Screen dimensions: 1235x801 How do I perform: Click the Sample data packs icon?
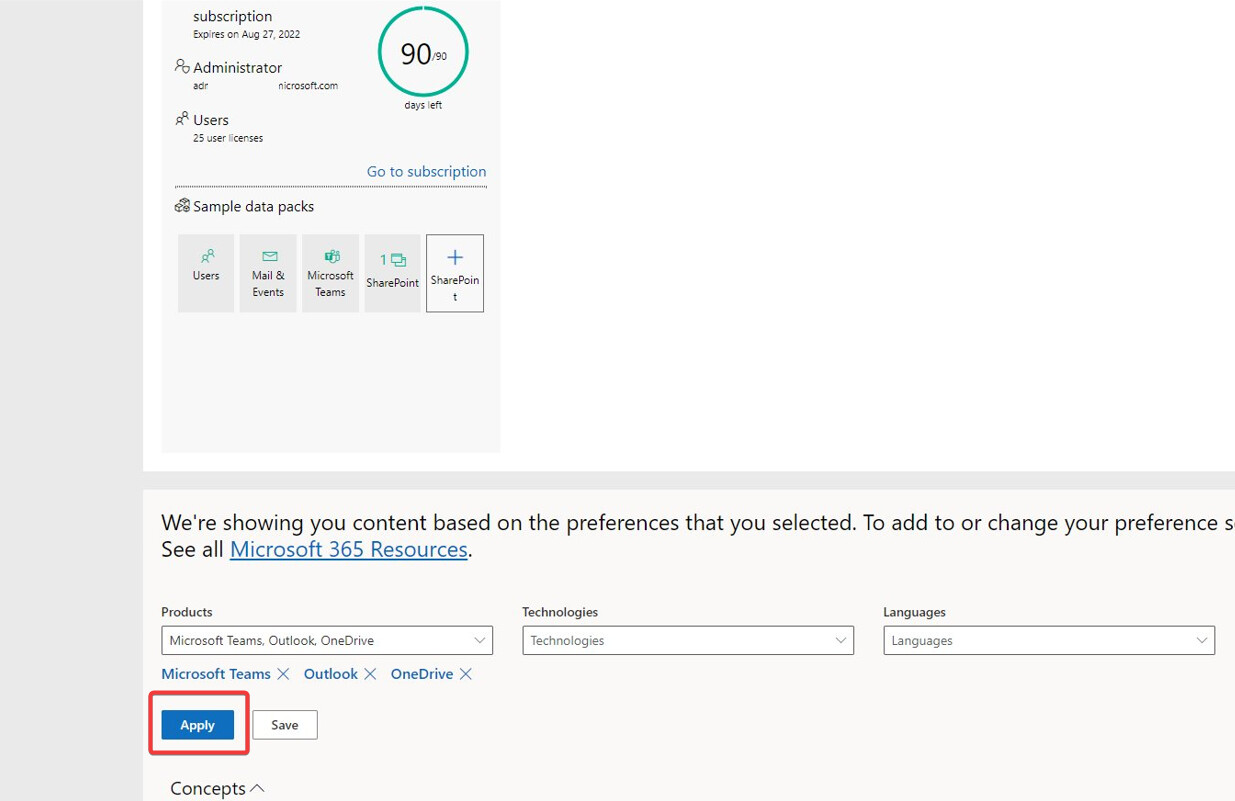pyautogui.click(x=182, y=205)
